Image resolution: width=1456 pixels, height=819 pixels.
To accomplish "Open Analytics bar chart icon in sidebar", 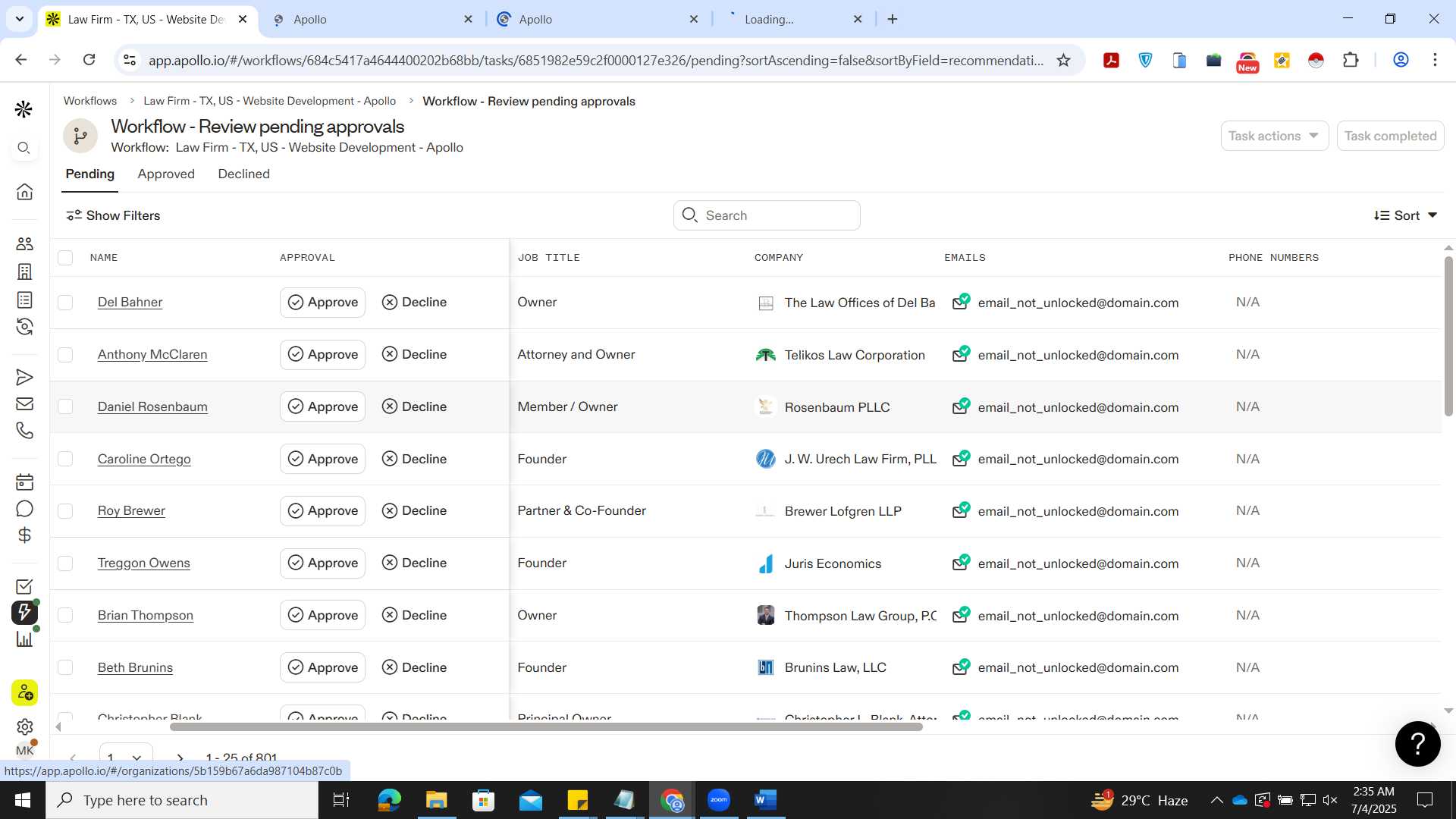I will [x=24, y=639].
